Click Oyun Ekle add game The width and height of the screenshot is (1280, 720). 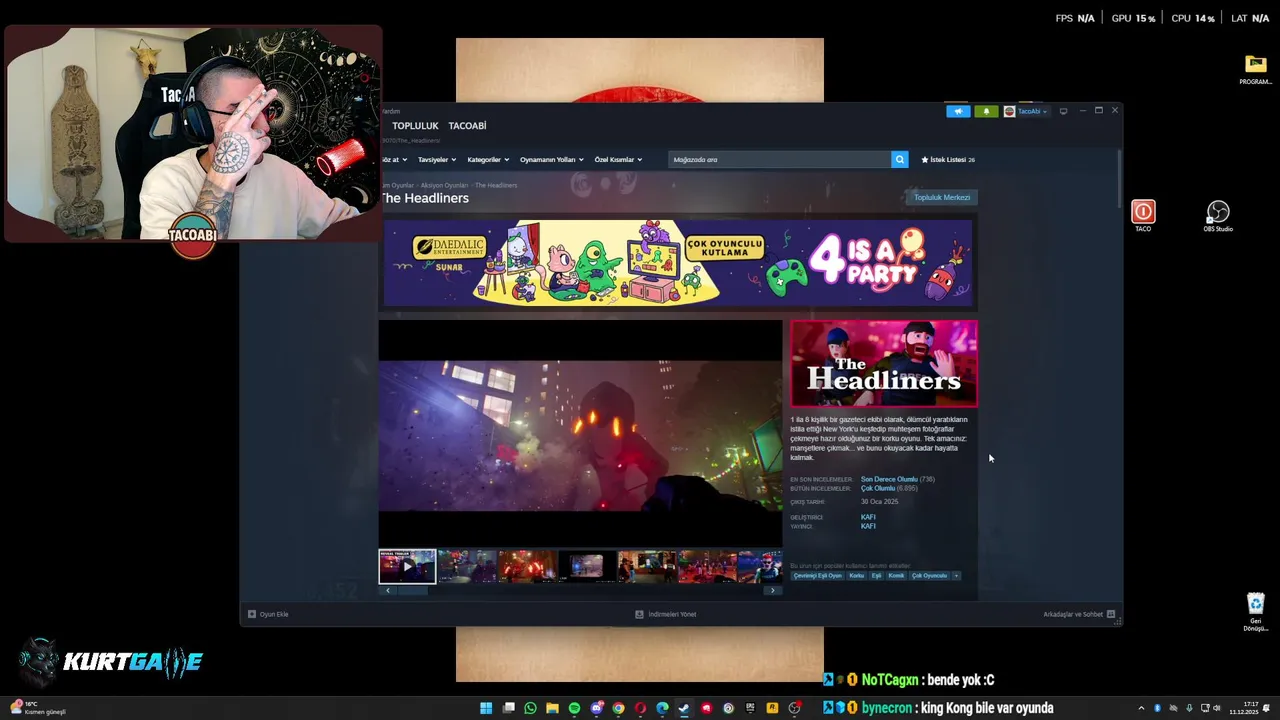click(x=268, y=614)
